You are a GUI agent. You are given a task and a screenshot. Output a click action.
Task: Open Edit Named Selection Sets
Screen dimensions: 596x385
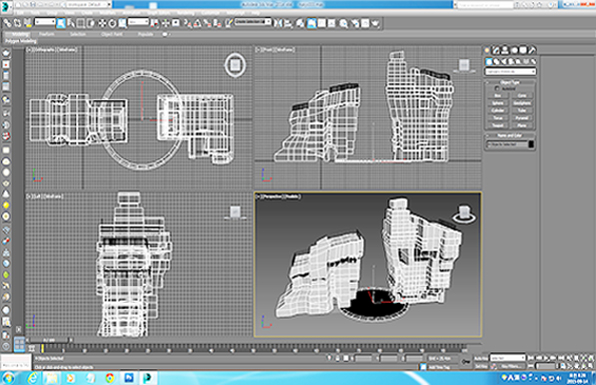(228, 23)
